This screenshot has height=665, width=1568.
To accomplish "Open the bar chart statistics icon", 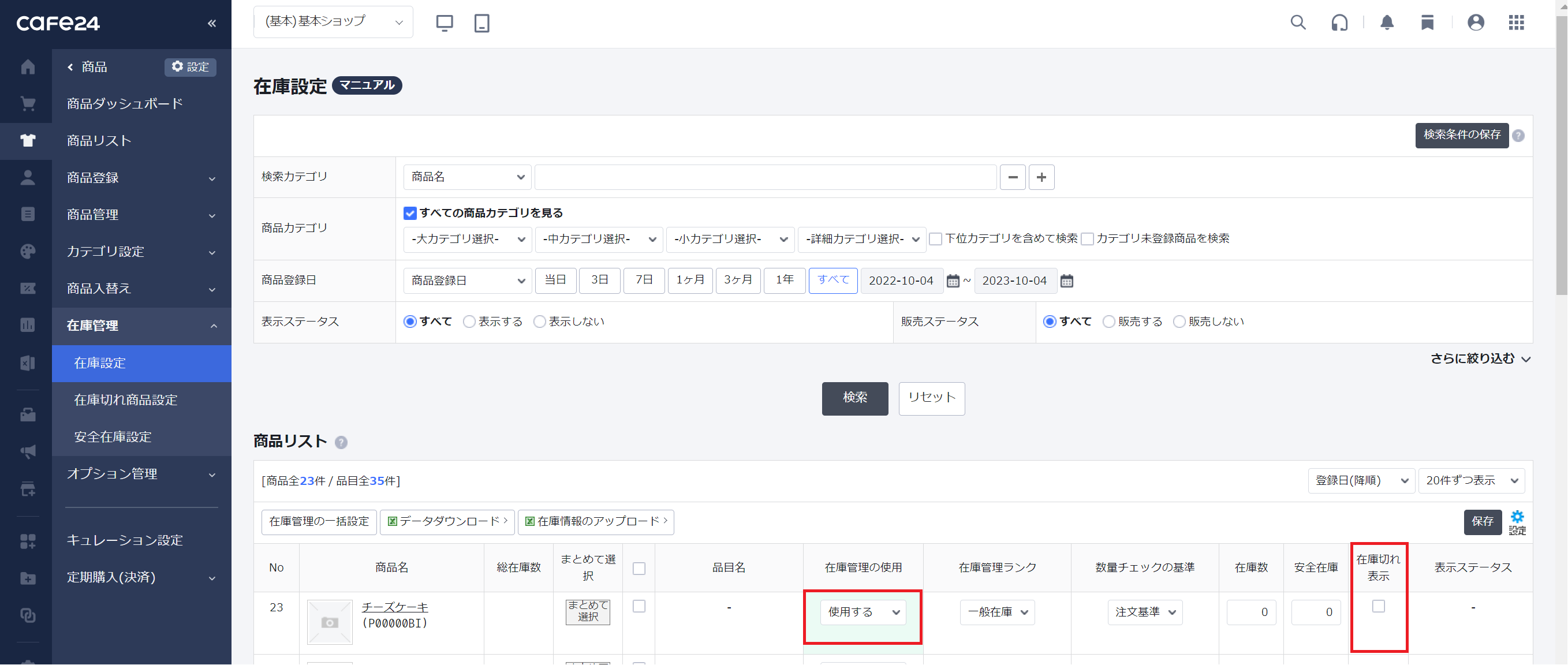I will (x=27, y=325).
